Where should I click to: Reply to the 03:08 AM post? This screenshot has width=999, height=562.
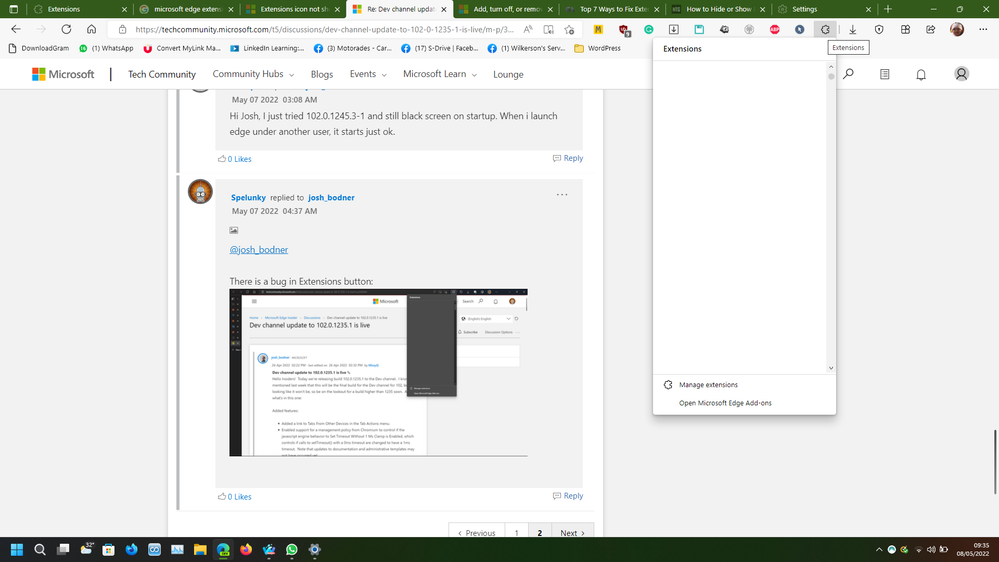pos(568,158)
